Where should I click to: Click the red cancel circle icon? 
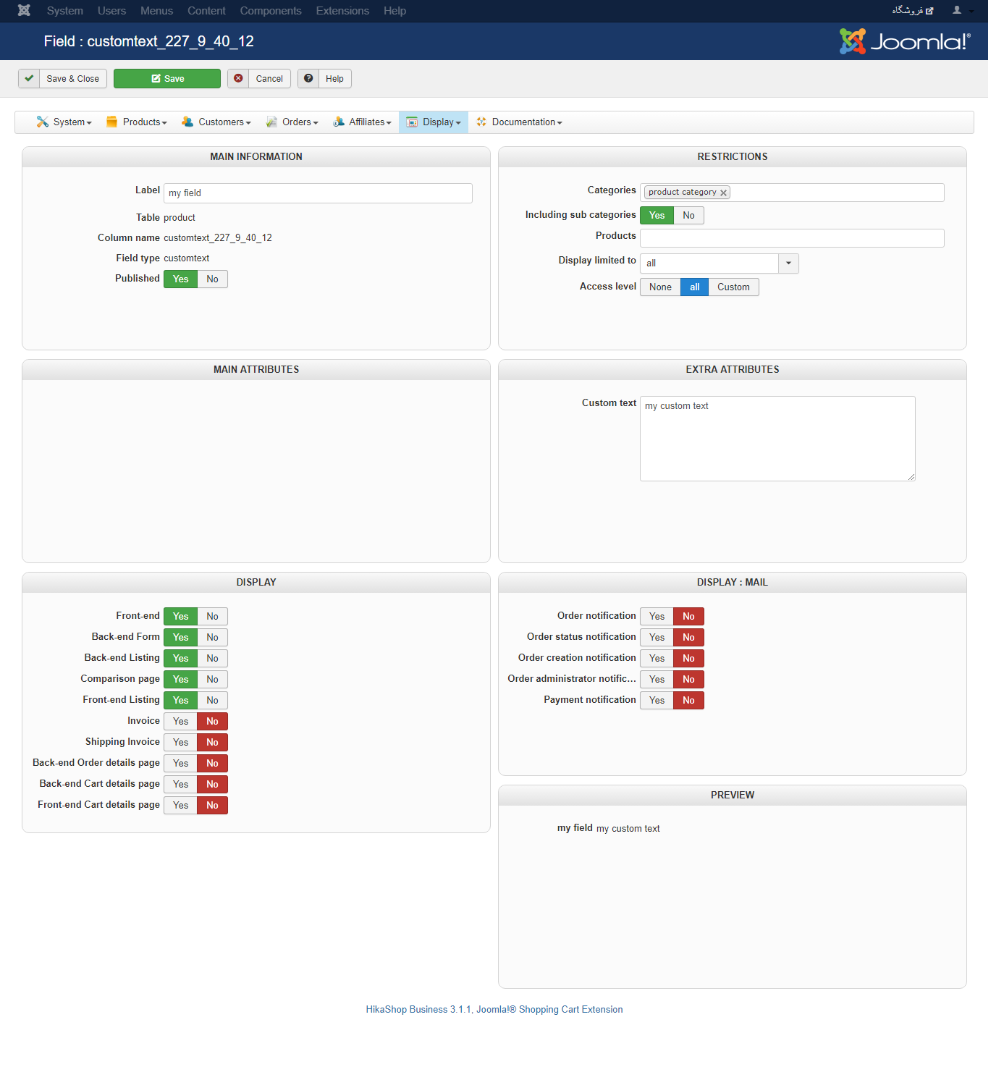tap(238, 79)
